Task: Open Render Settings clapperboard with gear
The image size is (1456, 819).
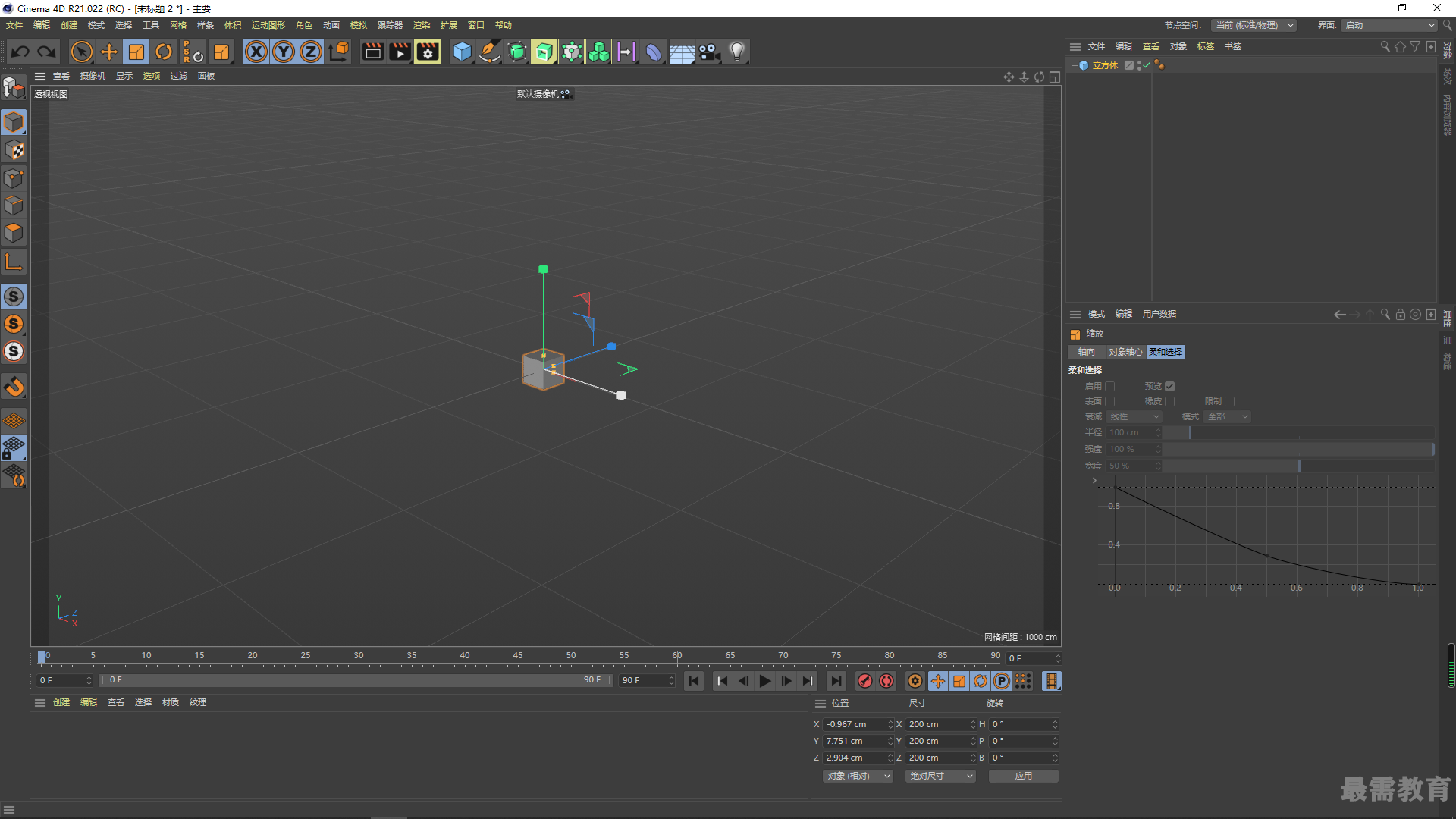Action: pos(428,52)
